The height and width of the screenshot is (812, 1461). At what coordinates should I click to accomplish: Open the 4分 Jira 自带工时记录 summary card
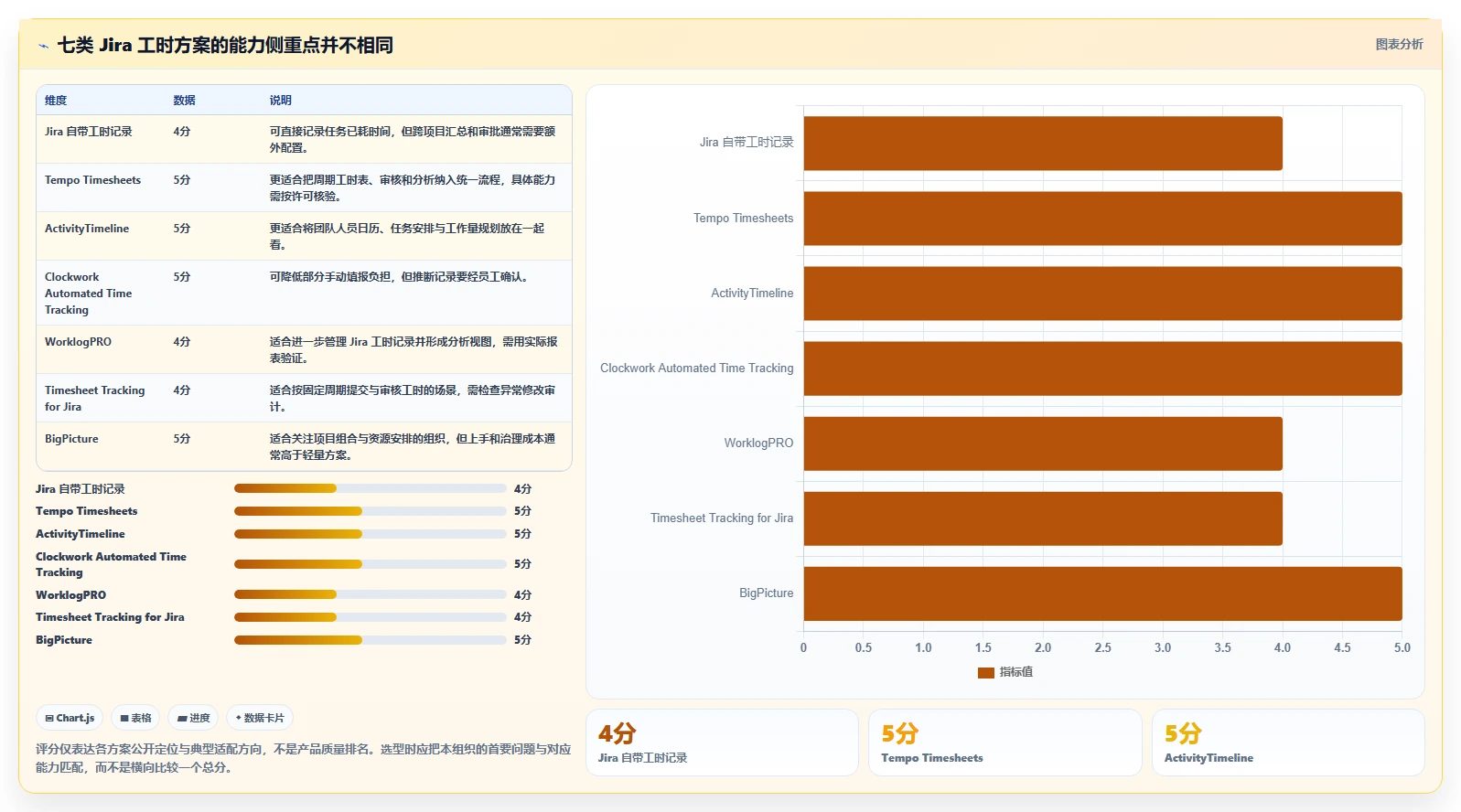pyautogui.click(x=722, y=743)
